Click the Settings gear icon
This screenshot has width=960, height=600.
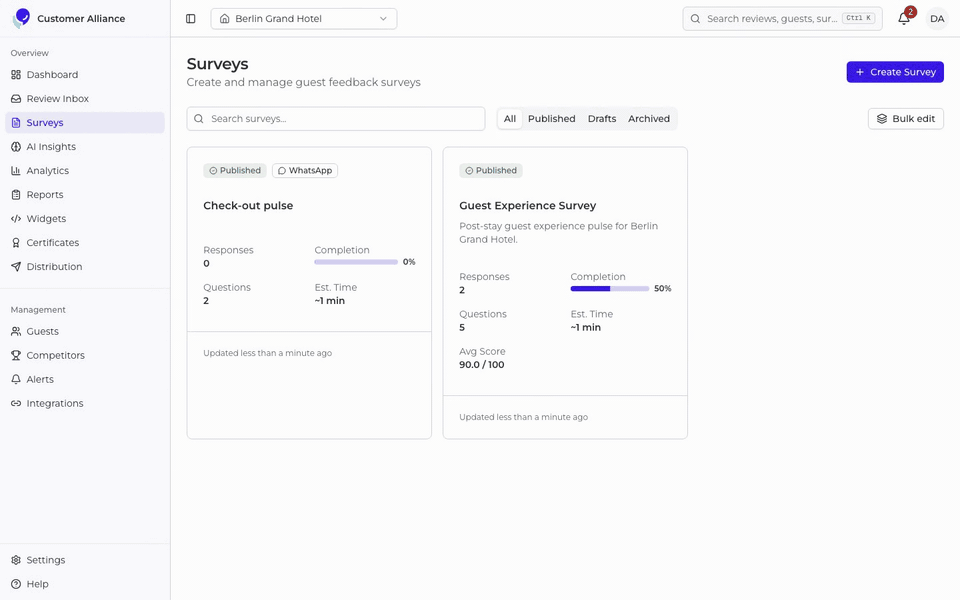click(16, 560)
